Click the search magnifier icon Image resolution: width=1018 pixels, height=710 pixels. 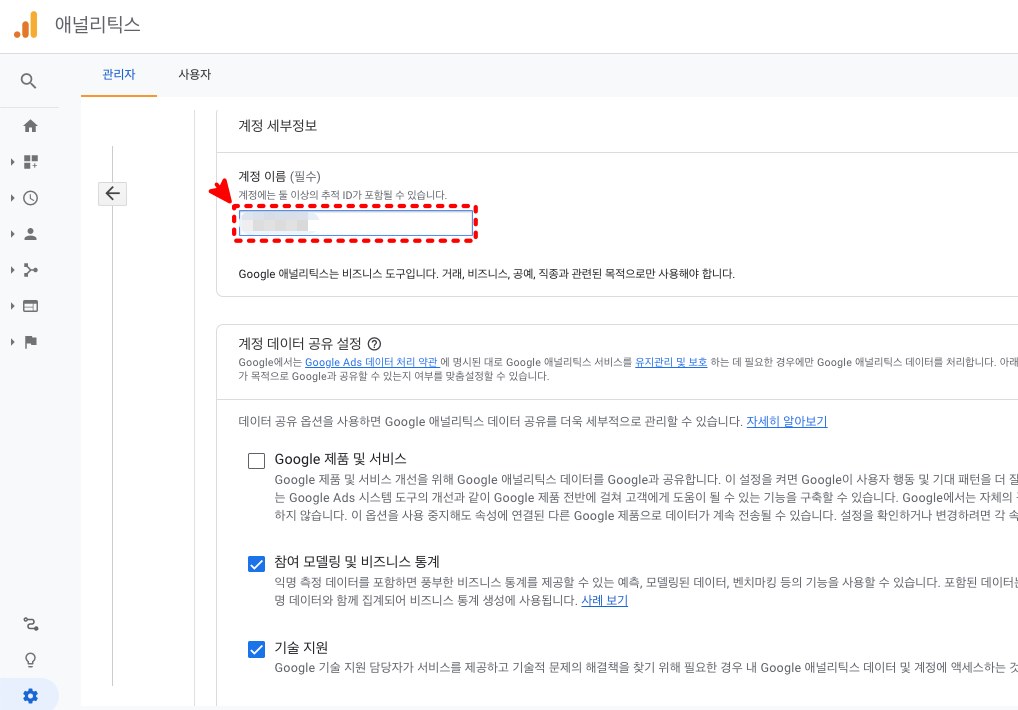click(30, 80)
